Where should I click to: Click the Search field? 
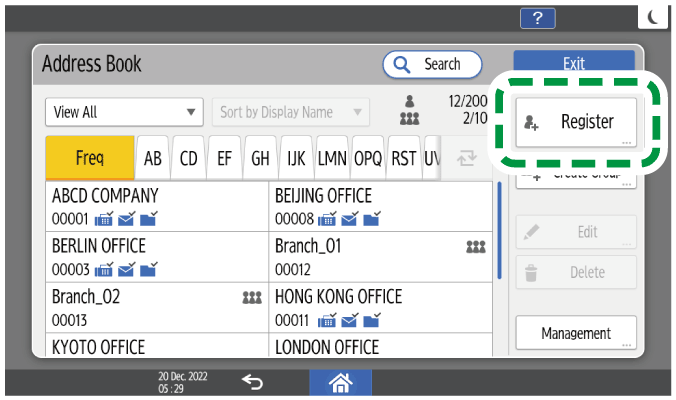pyautogui.click(x=432, y=64)
